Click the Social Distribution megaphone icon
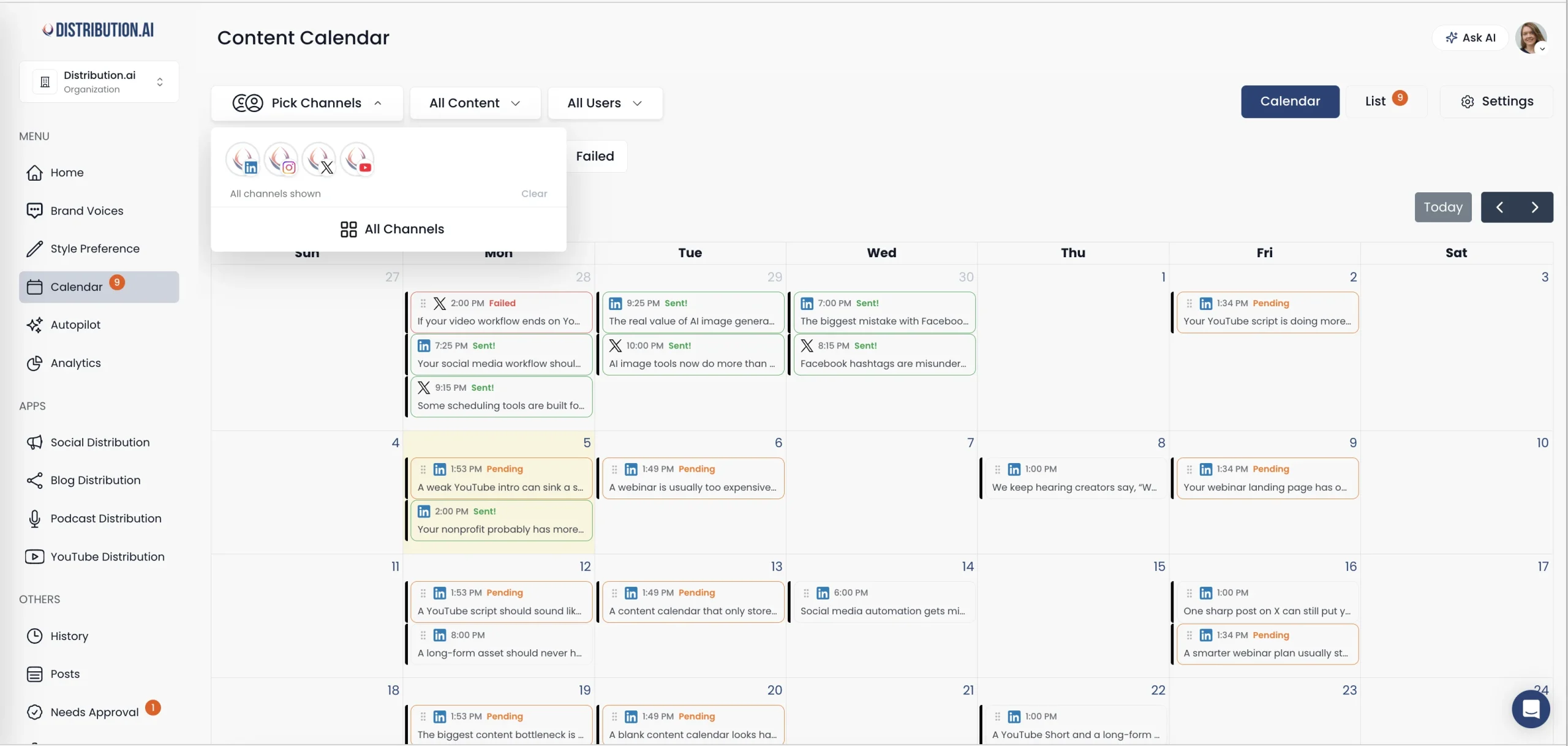The width and height of the screenshot is (1568, 746). pyautogui.click(x=35, y=442)
